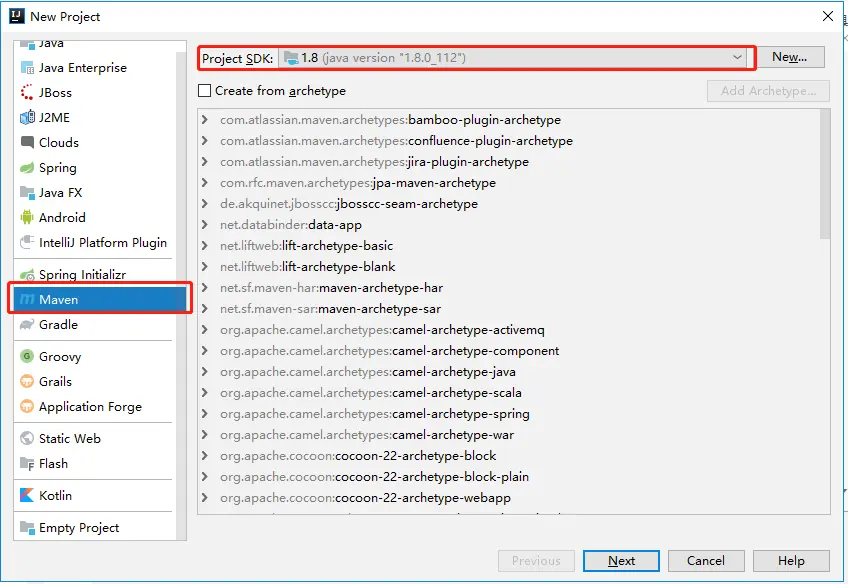Click the Spring Initializr icon
Image resolution: width=848 pixels, height=584 pixels.
click(27, 275)
